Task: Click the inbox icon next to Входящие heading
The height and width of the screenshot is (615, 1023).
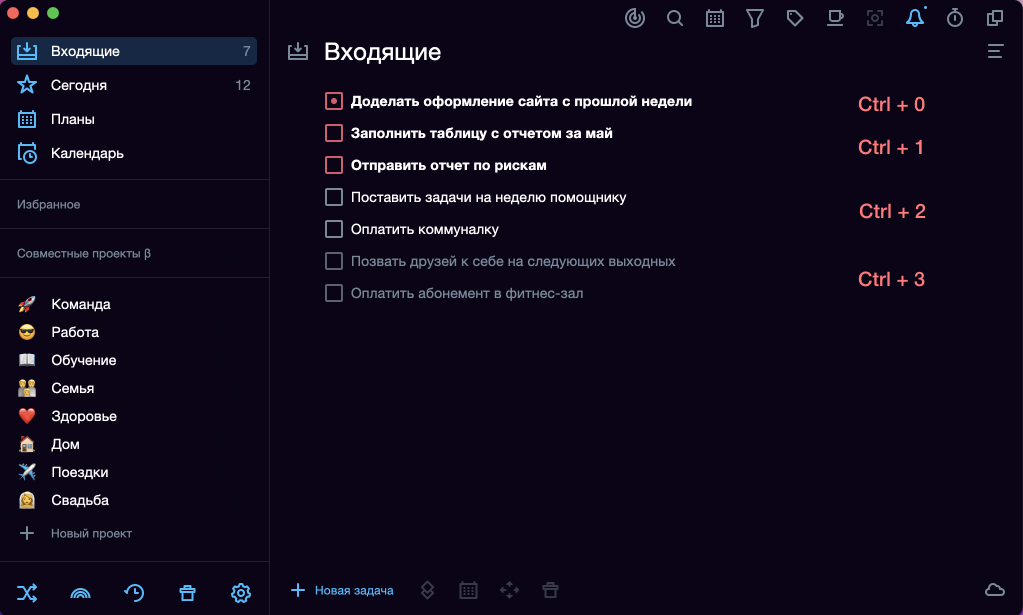Action: point(298,52)
